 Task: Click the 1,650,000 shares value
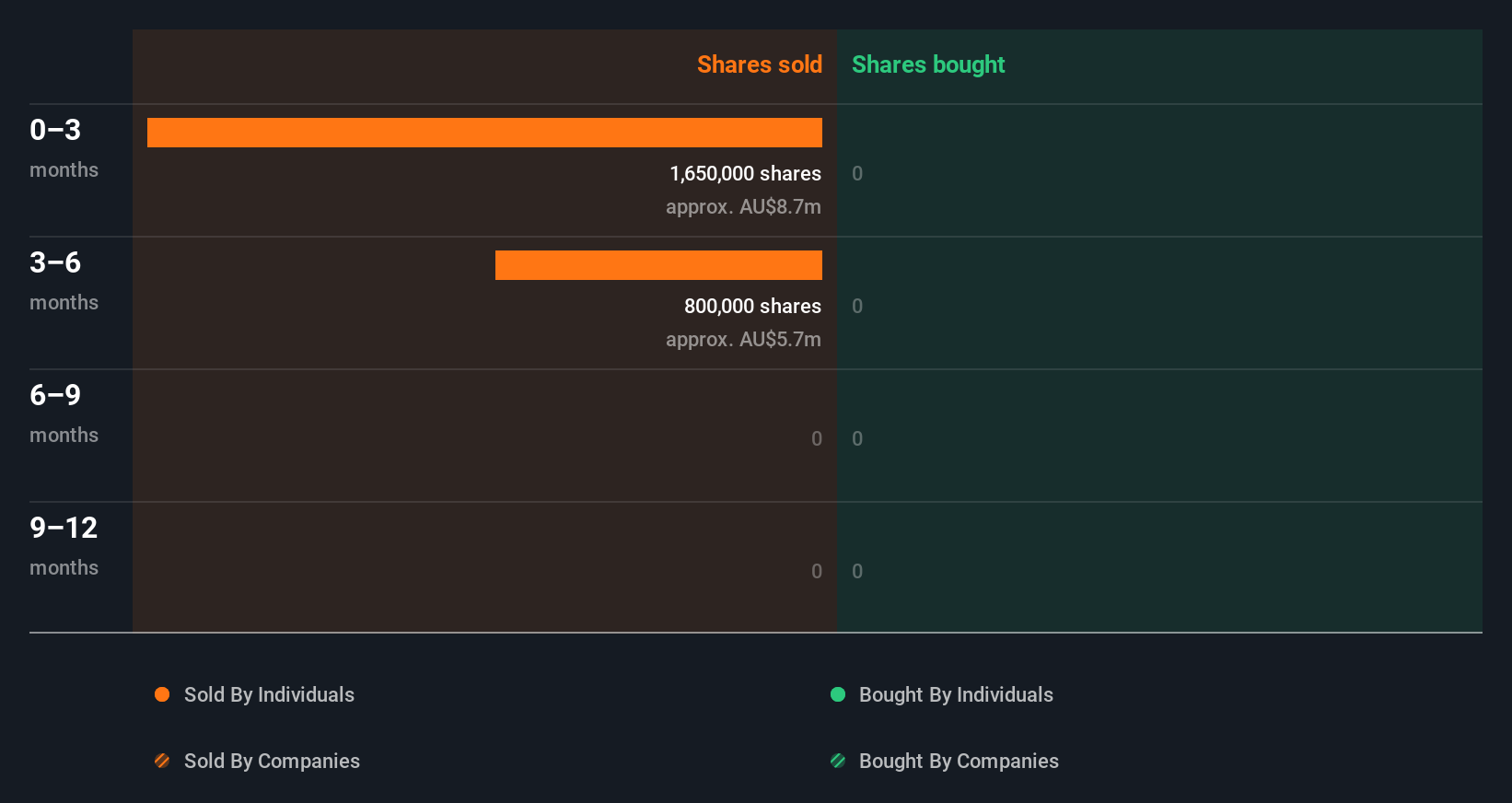746,173
